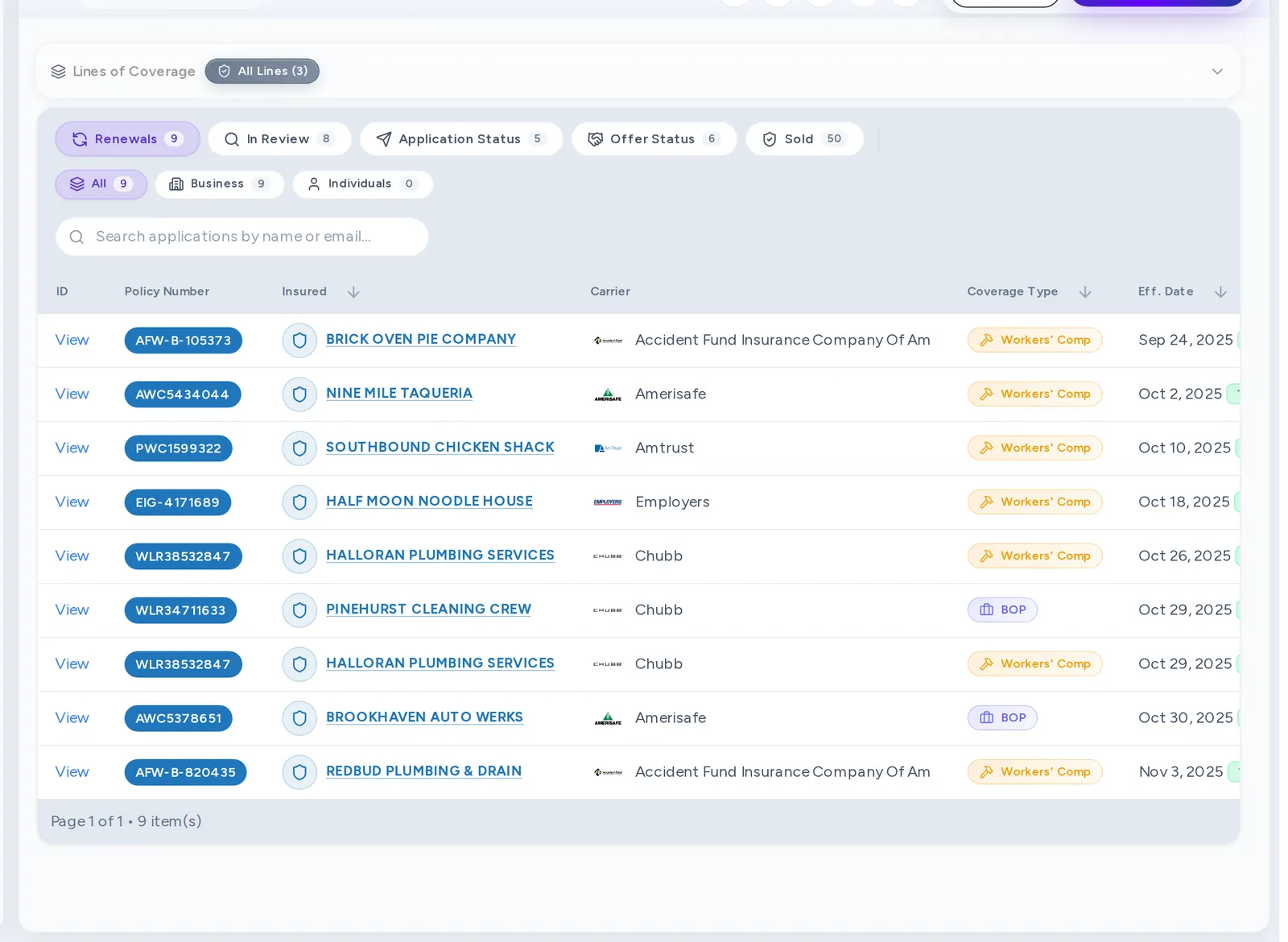Click the shield icon beside BRICK OVEN PIE COMPANY

click(299, 341)
